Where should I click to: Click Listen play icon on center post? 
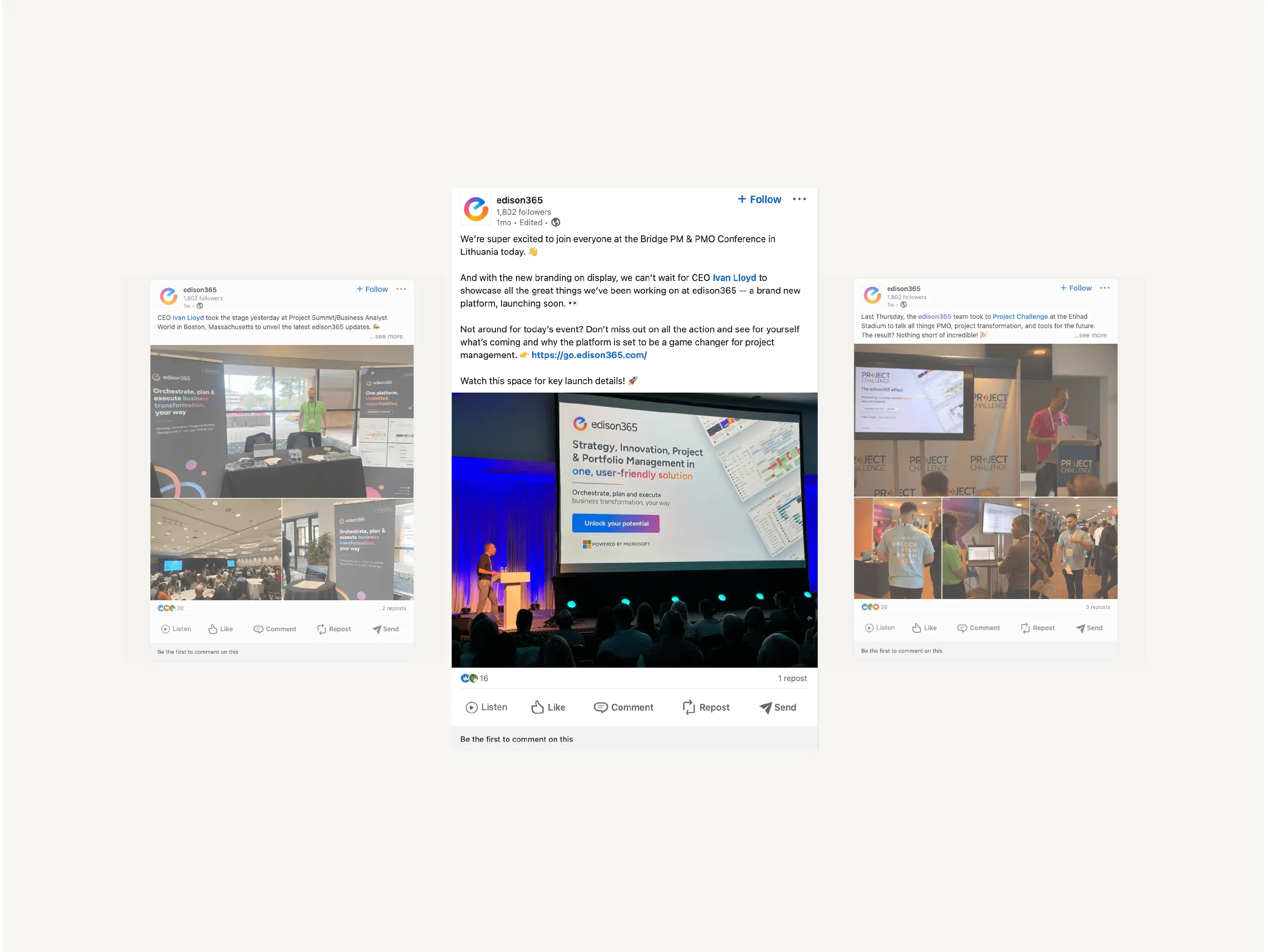tap(471, 707)
